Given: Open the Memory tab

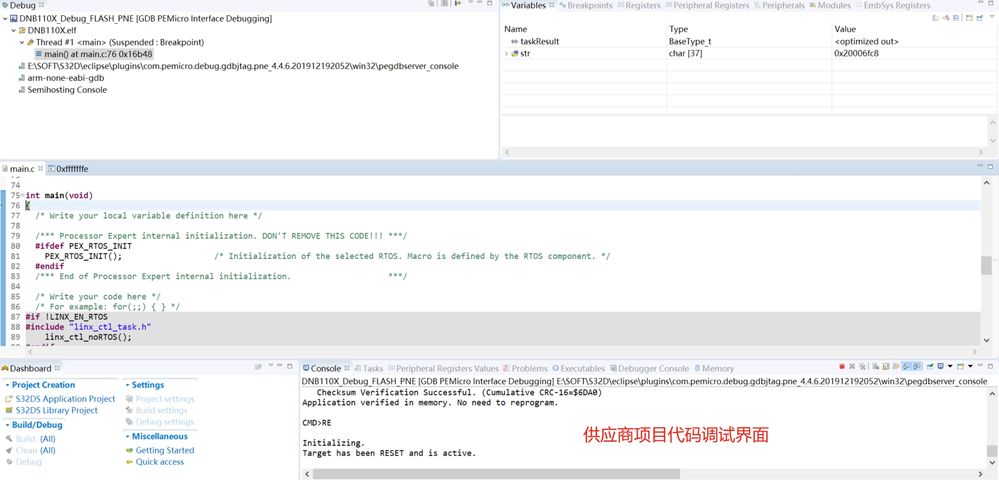Looking at the screenshot, I should click(714, 368).
